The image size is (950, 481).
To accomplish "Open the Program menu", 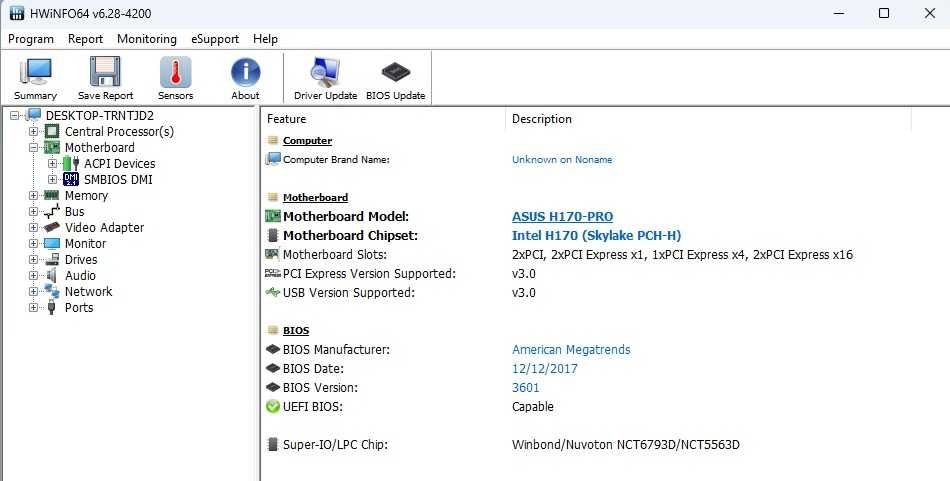I will pyautogui.click(x=31, y=39).
